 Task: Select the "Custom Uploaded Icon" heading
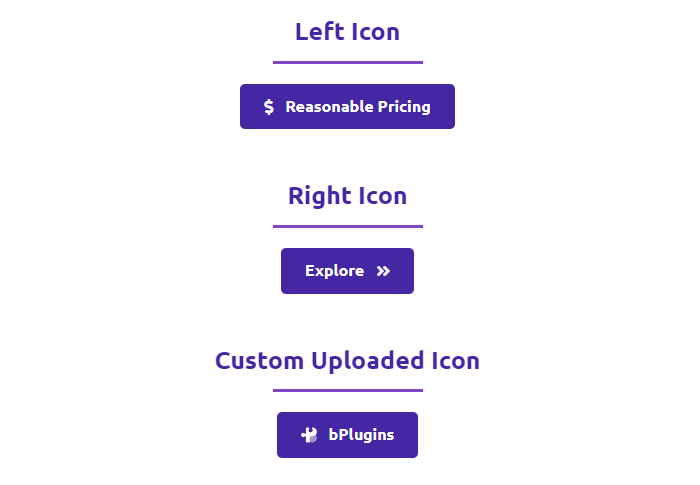click(347, 360)
